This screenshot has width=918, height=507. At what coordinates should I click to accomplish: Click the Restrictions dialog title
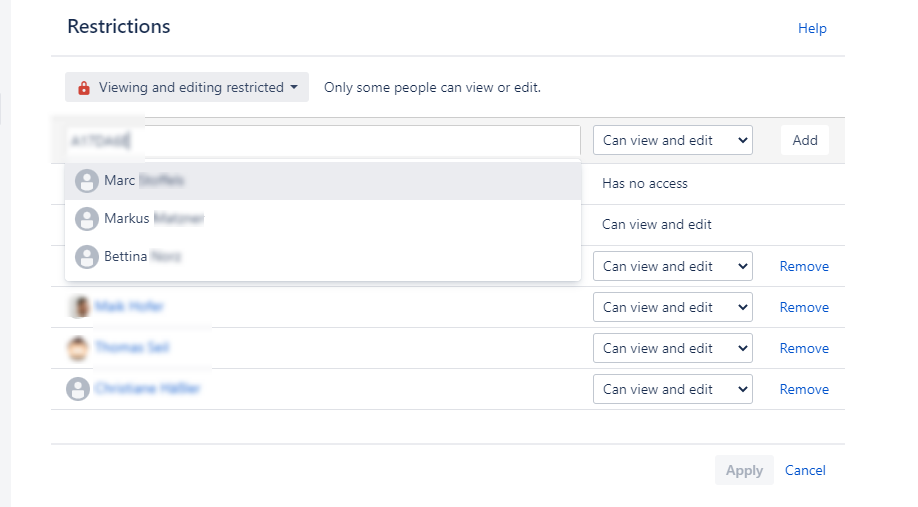tap(119, 26)
